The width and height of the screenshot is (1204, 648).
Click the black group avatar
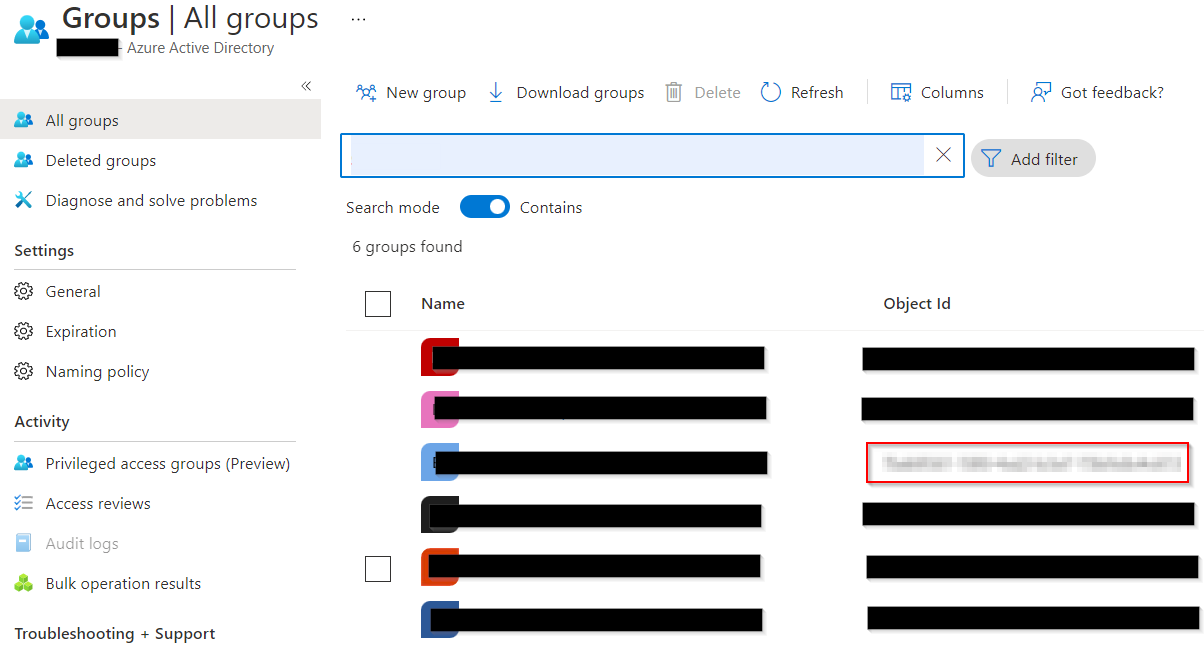(438, 514)
